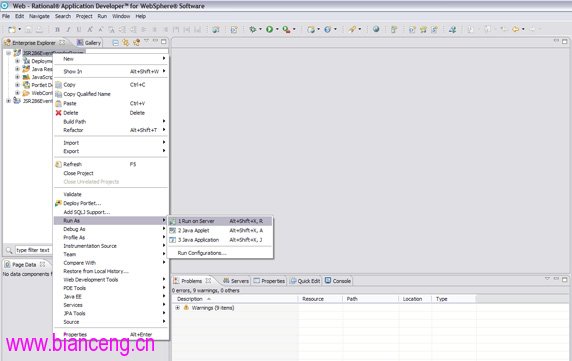The height and width of the screenshot is (361, 572).
Task: Click the Java Applet icon in submenu
Action: [173, 230]
